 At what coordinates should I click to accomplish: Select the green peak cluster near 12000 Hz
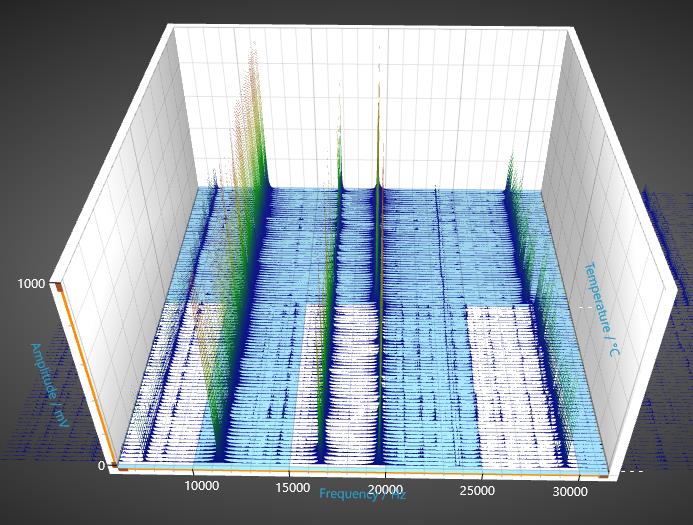(252, 150)
